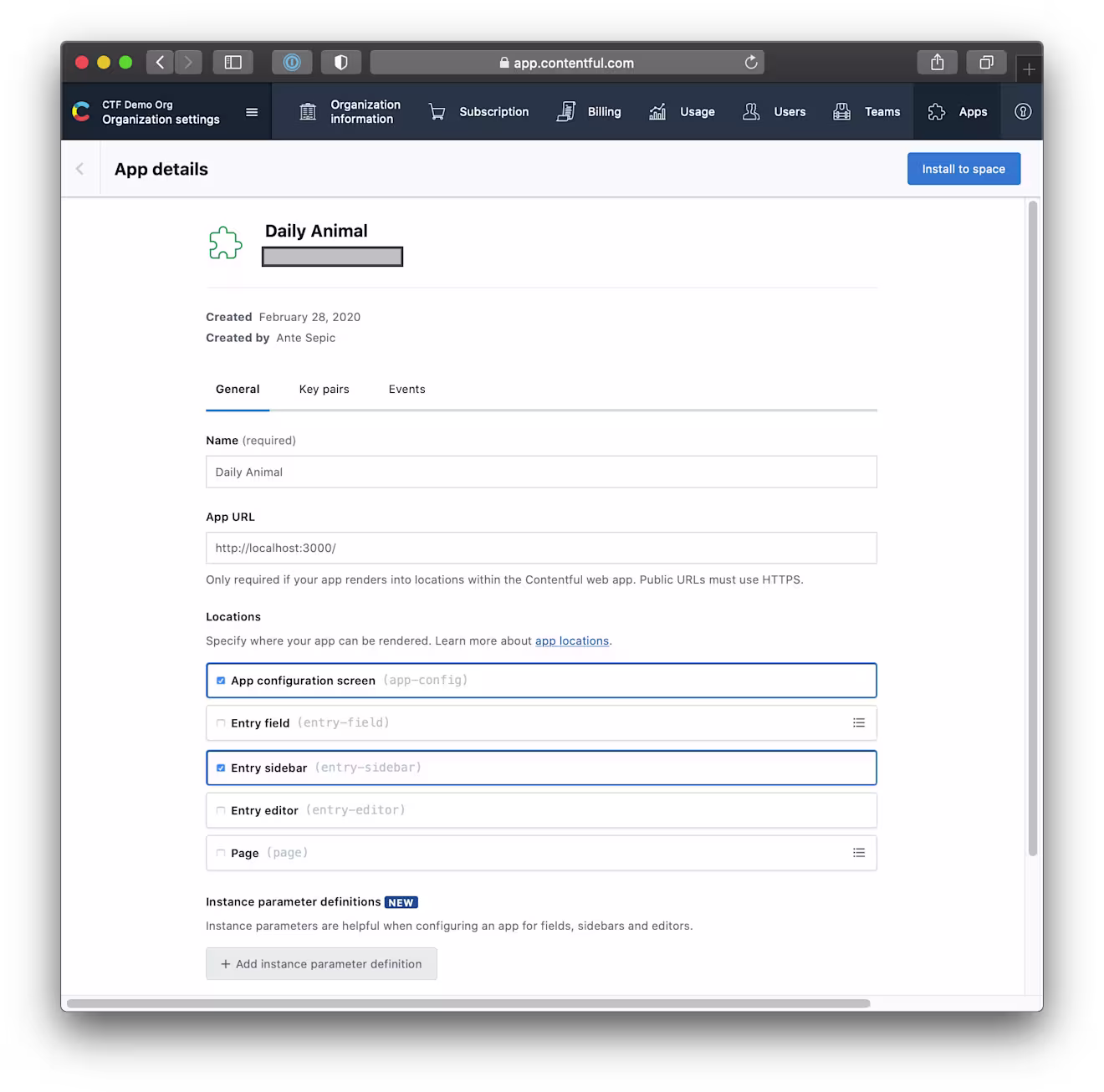This screenshot has height=1092, width=1104.
Task: Tick the Page location checkbox
Action: click(x=221, y=854)
